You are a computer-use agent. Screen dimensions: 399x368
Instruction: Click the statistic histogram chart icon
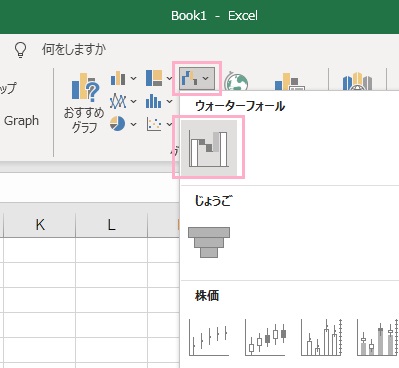coord(153,101)
